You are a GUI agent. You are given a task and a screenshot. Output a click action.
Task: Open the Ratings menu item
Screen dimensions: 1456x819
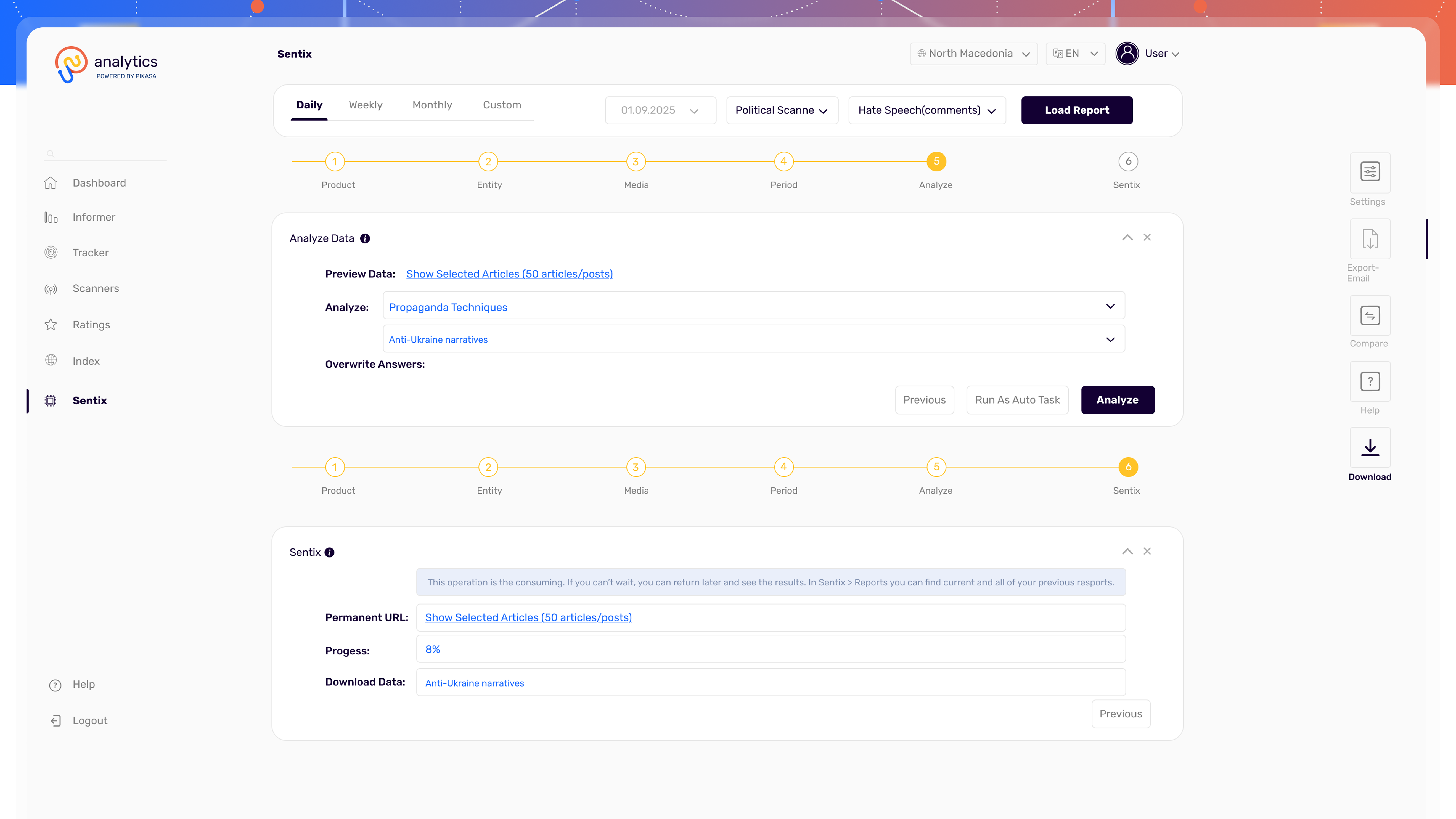pyautogui.click(x=91, y=325)
